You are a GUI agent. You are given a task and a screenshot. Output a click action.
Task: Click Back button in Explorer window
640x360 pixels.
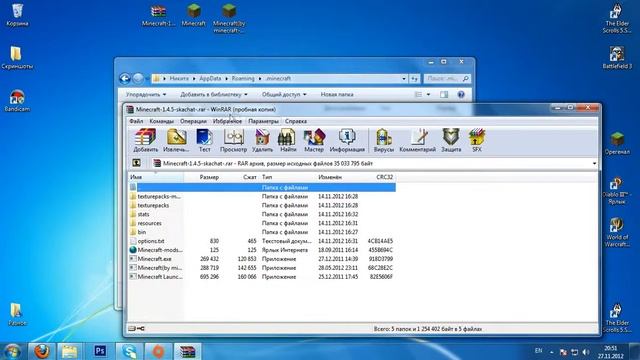(x=125, y=78)
